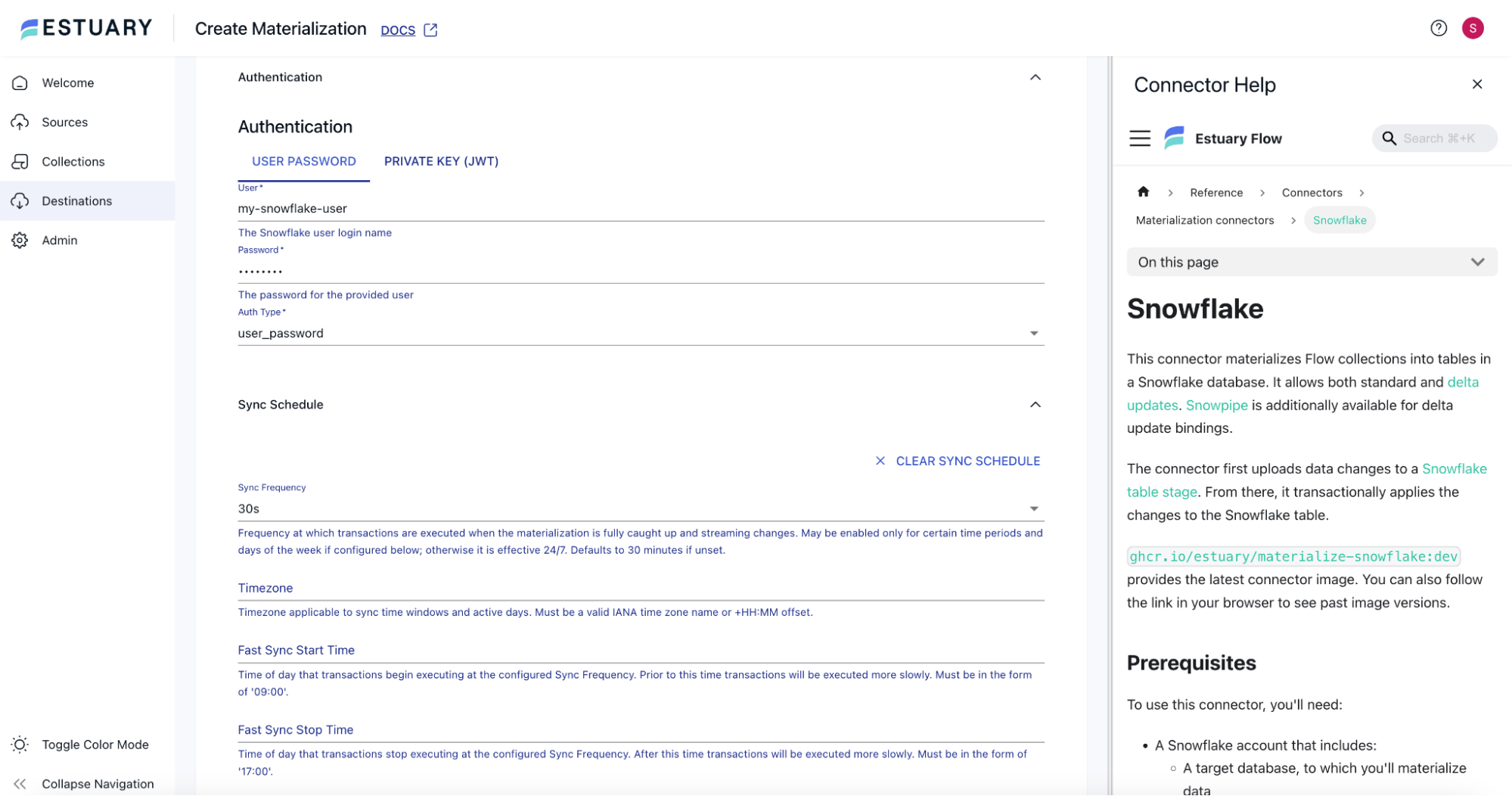Screen dimensions: 1512x796
Task: Click the Materialization connectors breadcrumb
Action: 1204,220
